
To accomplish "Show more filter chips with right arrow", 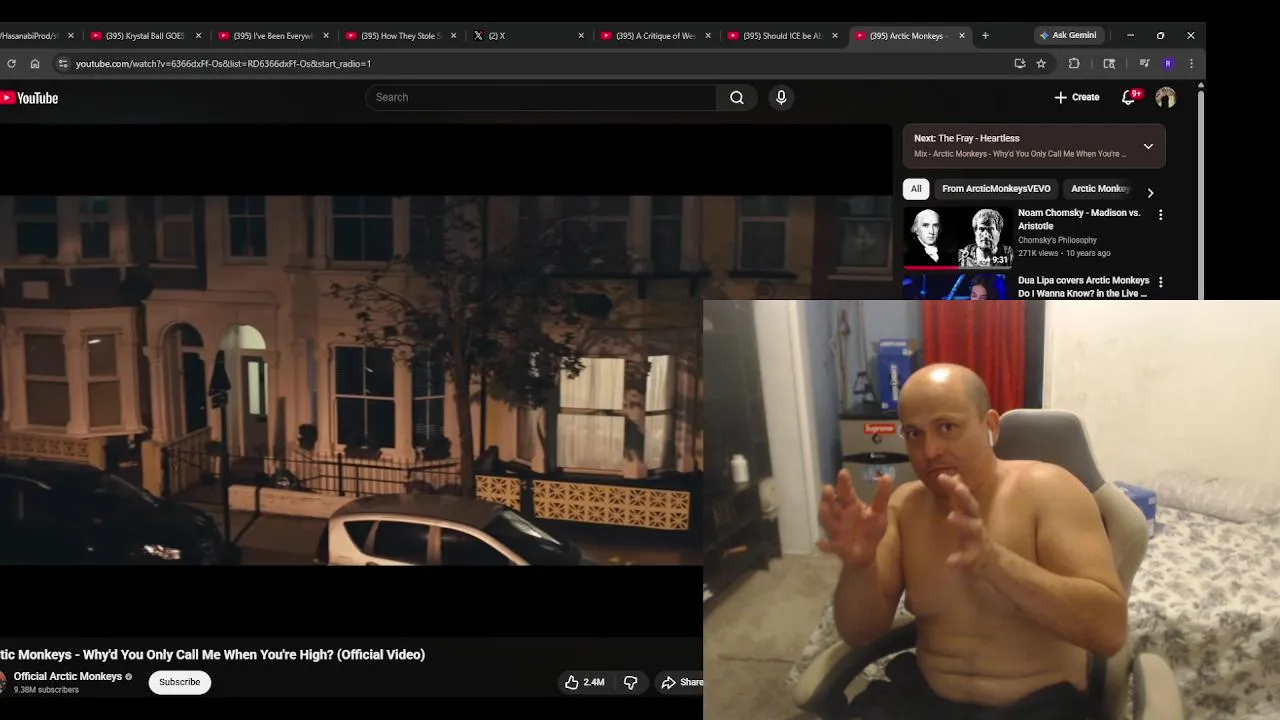I will tap(1150, 192).
